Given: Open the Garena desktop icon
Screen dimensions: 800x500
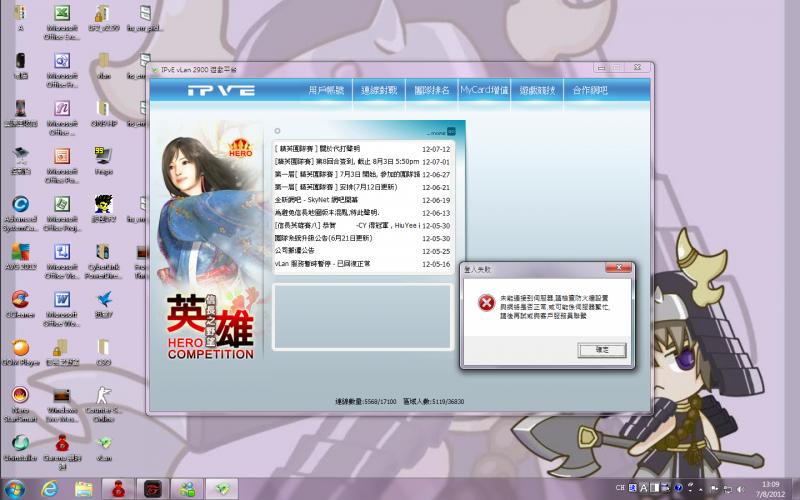Looking at the screenshot, I should coord(62,451).
